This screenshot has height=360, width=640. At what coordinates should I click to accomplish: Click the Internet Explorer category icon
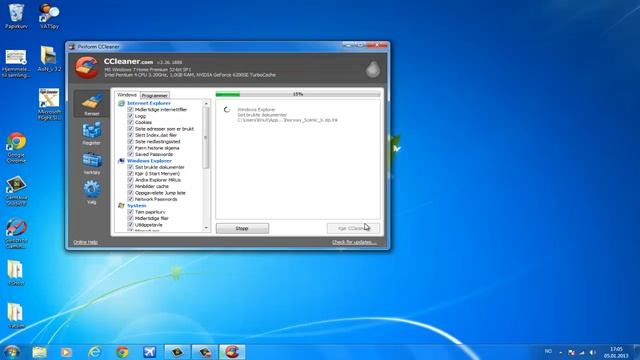tap(121, 103)
